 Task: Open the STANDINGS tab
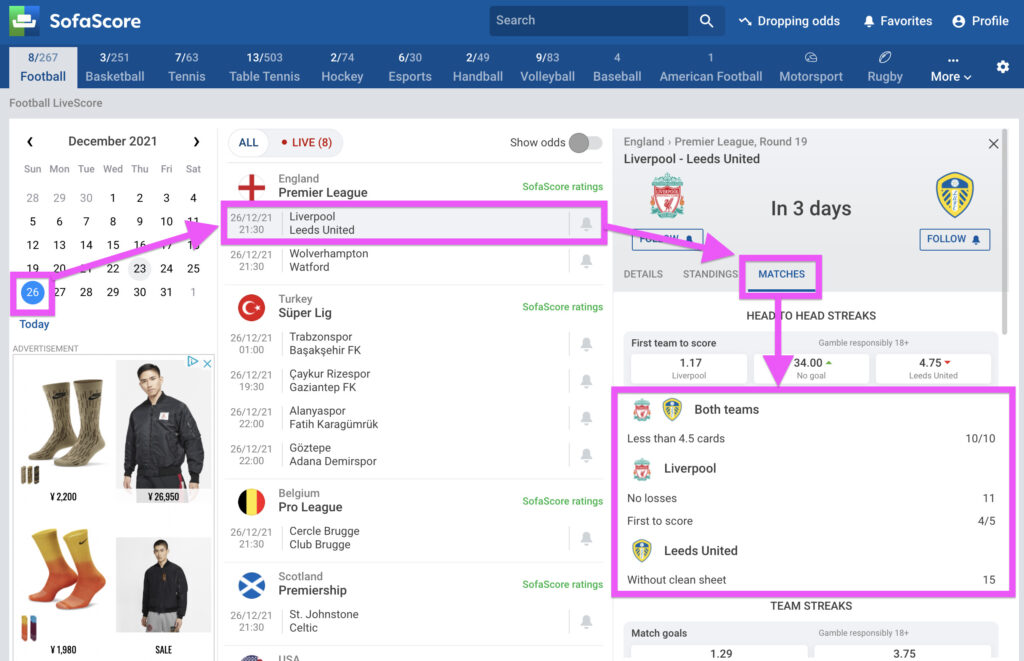pyautogui.click(x=711, y=274)
